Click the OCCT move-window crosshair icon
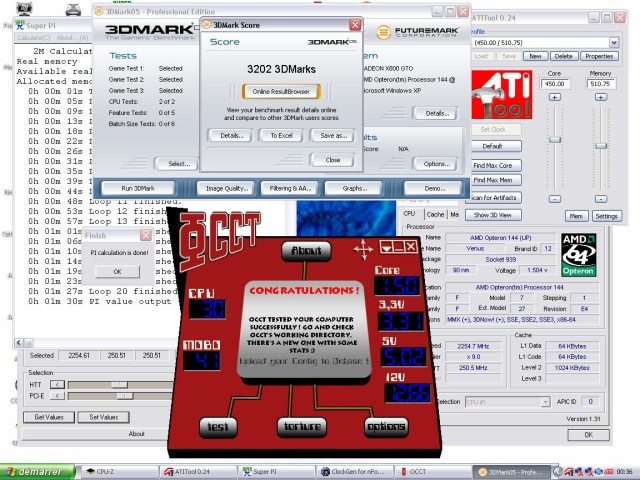This screenshot has height=480, width=640. pos(361,247)
